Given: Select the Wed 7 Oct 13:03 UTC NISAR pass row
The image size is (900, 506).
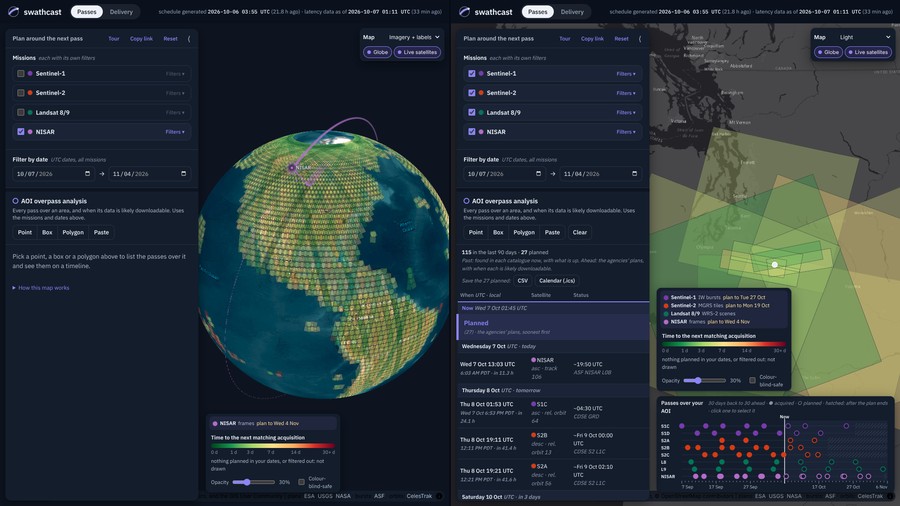Looking at the screenshot, I should (552, 368).
